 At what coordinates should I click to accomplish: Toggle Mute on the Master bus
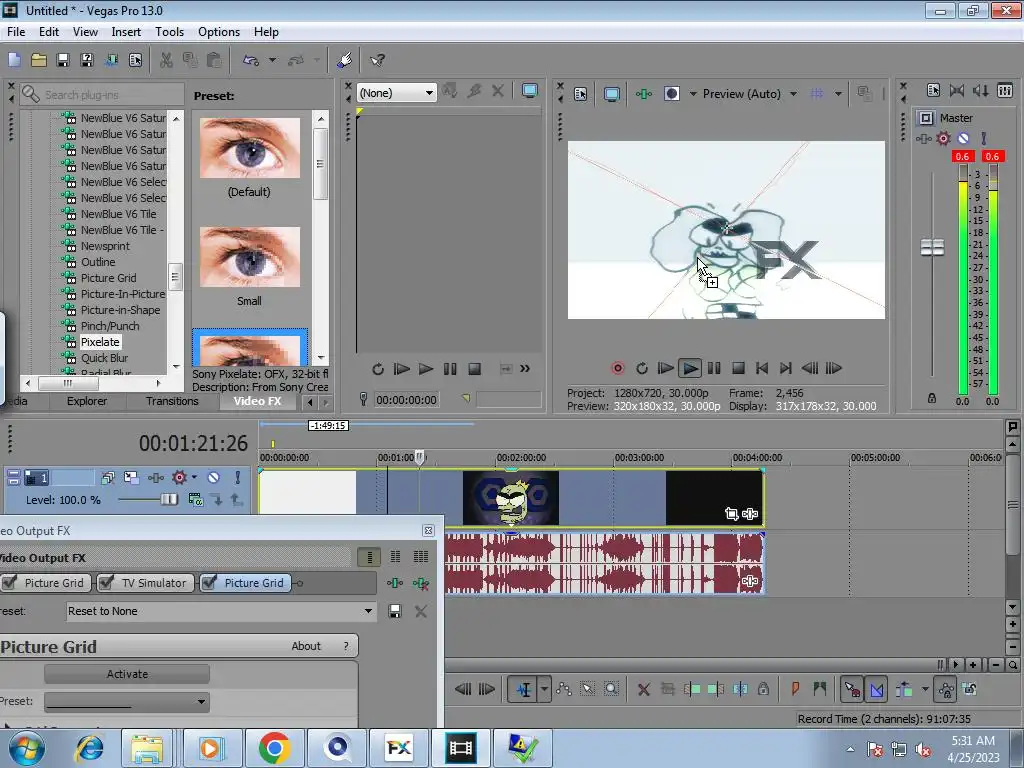pos(963,138)
